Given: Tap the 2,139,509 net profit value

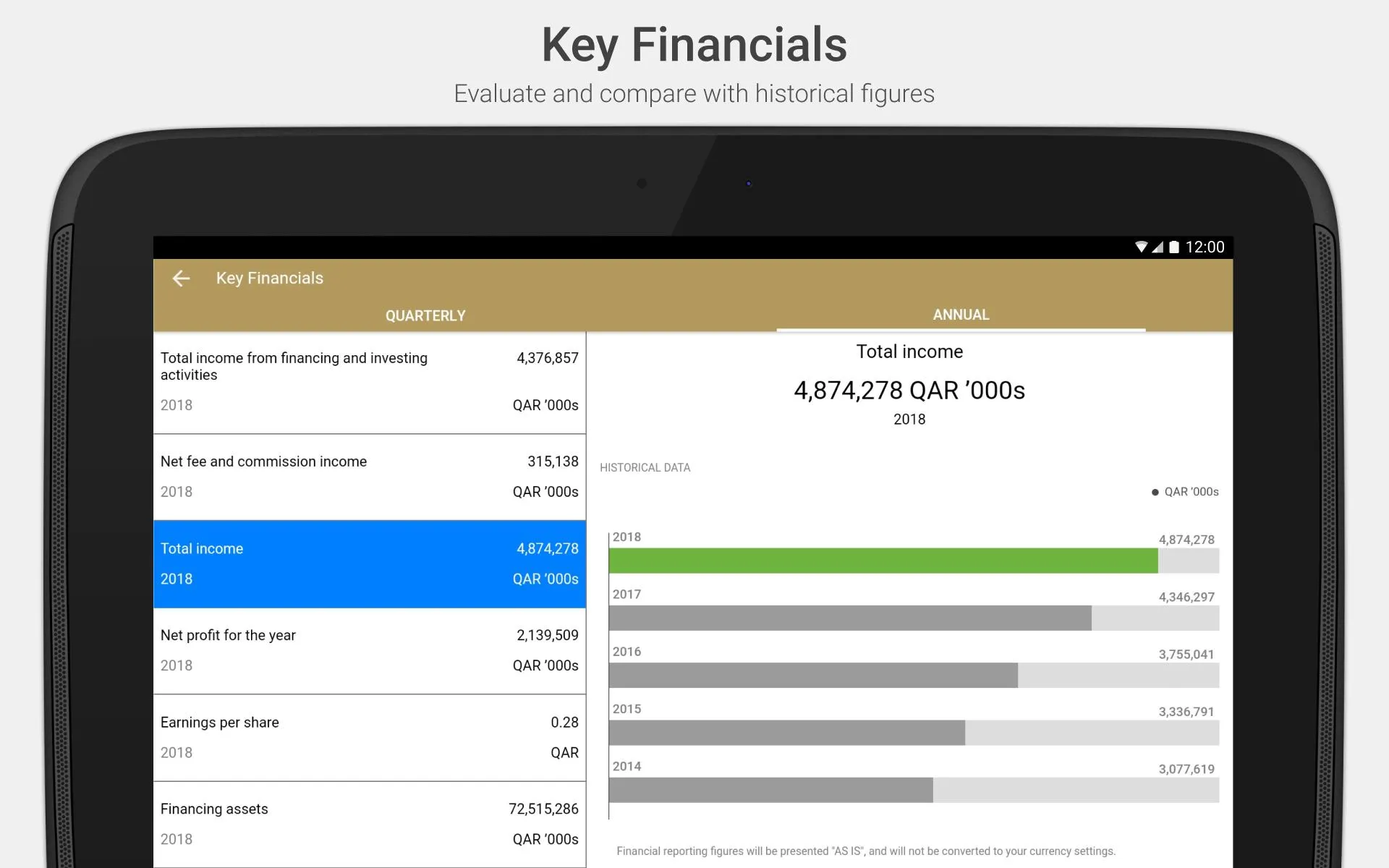Looking at the screenshot, I should tap(548, 635).
